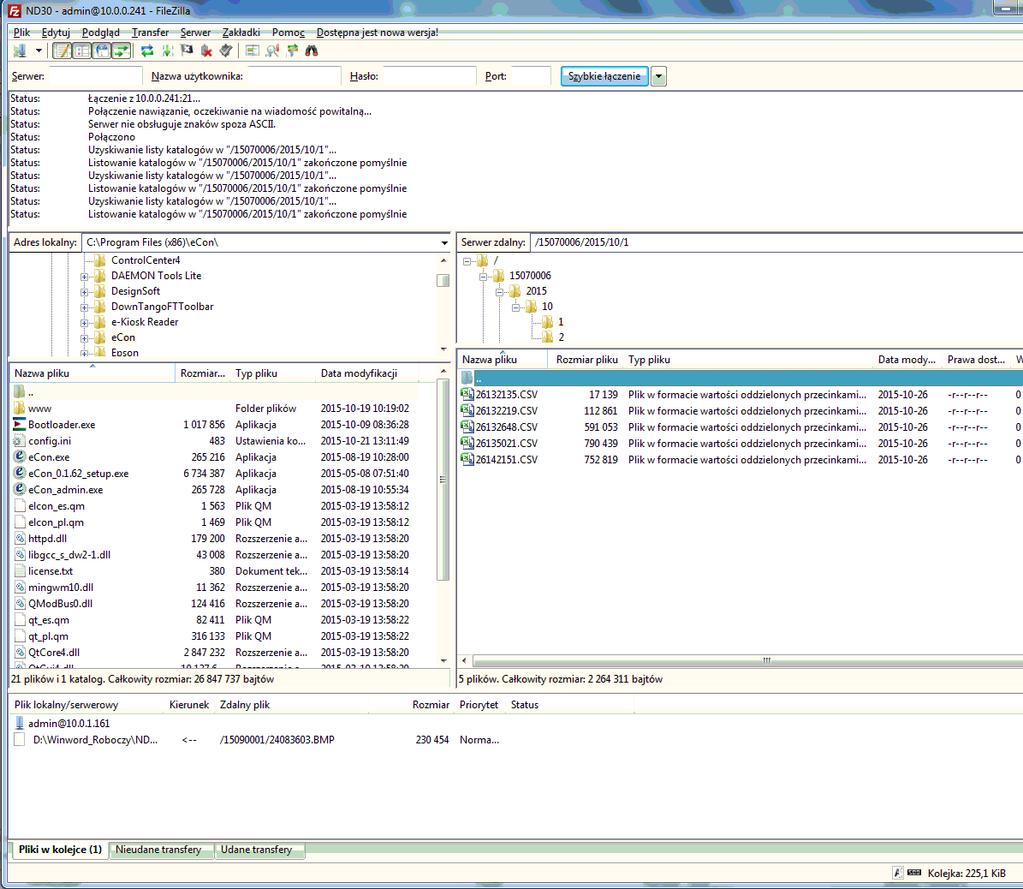Switch to the Nieudane transfery tab

160,850
